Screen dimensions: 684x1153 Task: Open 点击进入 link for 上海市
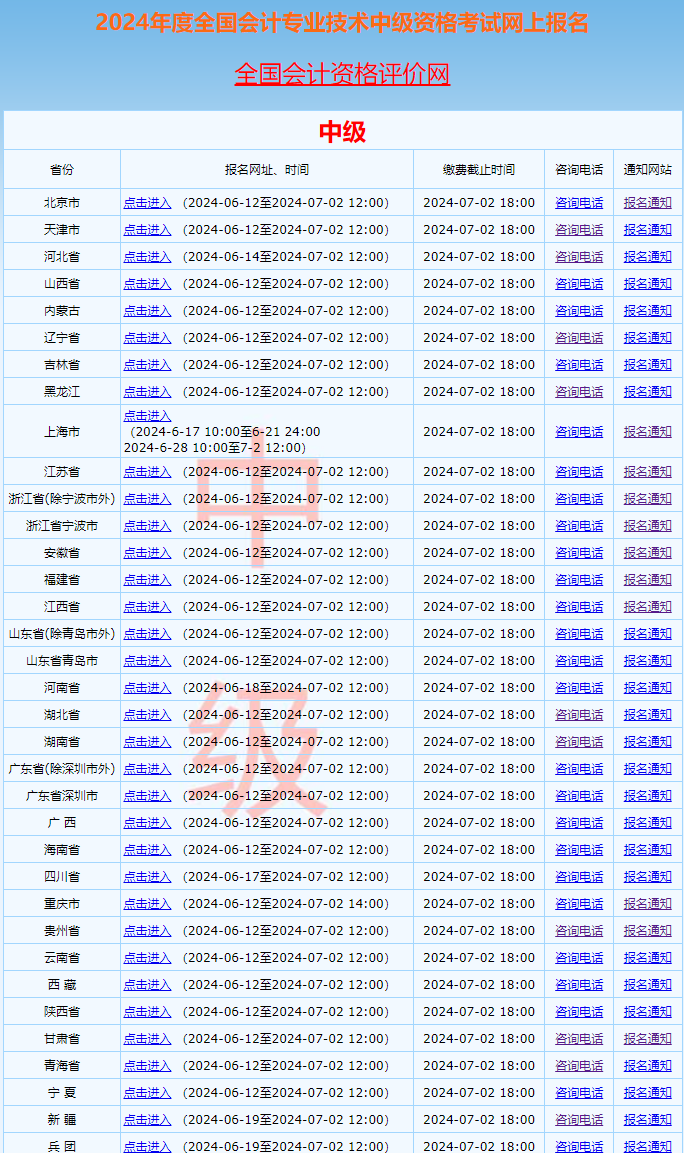pyautogui.click(x=147, y=416)
